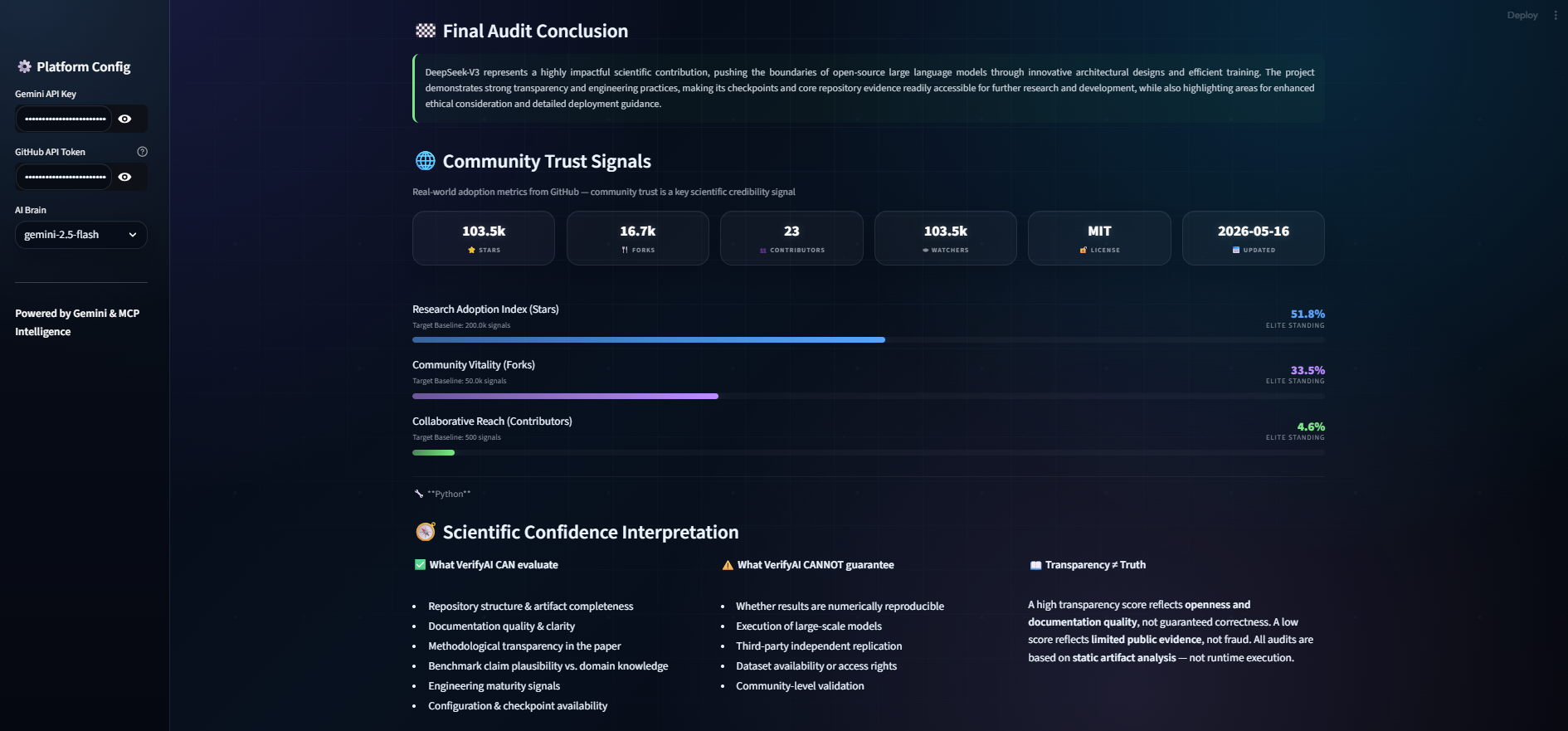Image resolution: width=1568 pixels, height=731 pixels.
Task: Click the green checkmark beside CAN evaluate
Action: pyautogui.click(x=420, y=565)
